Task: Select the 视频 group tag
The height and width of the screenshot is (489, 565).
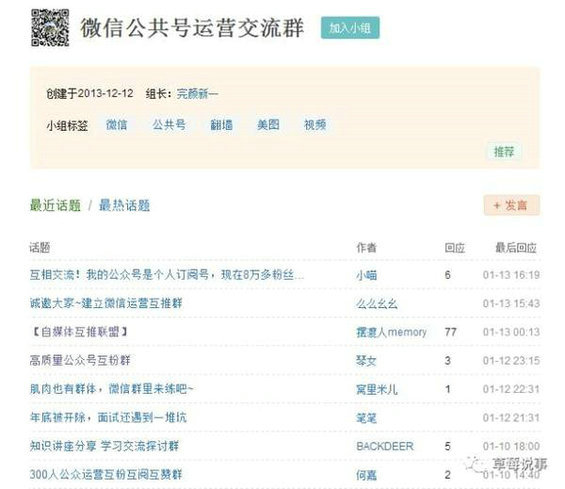Action: tap(315, 125)
